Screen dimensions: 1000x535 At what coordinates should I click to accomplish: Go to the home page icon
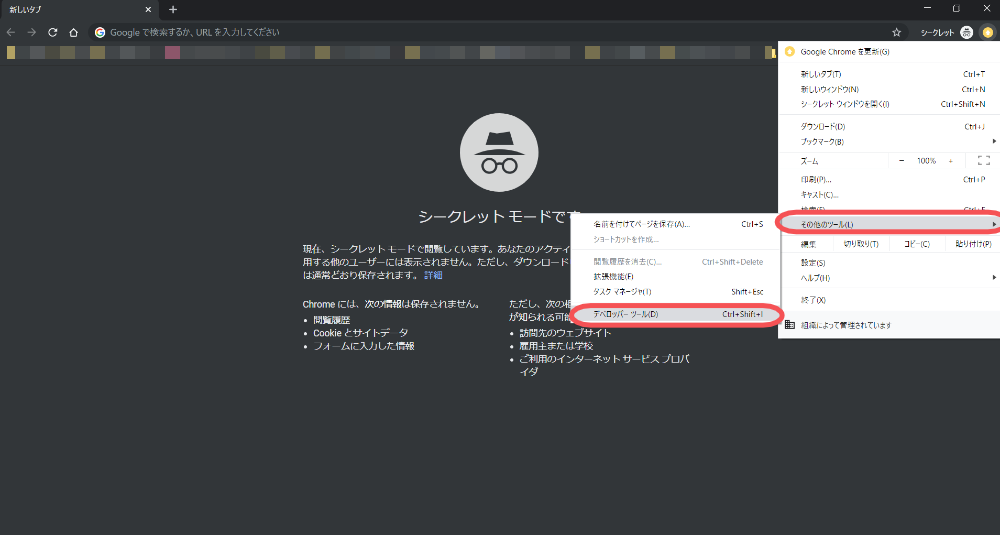pyautogui.click(x=74, y=33)
